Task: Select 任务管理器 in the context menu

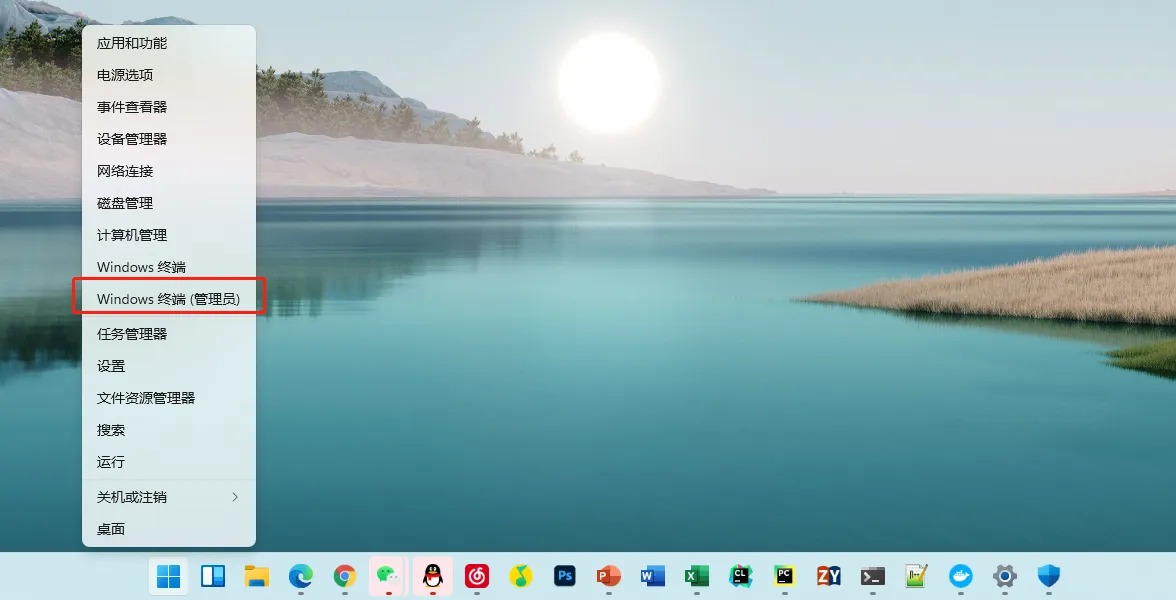Action: [x=132, y=334]
